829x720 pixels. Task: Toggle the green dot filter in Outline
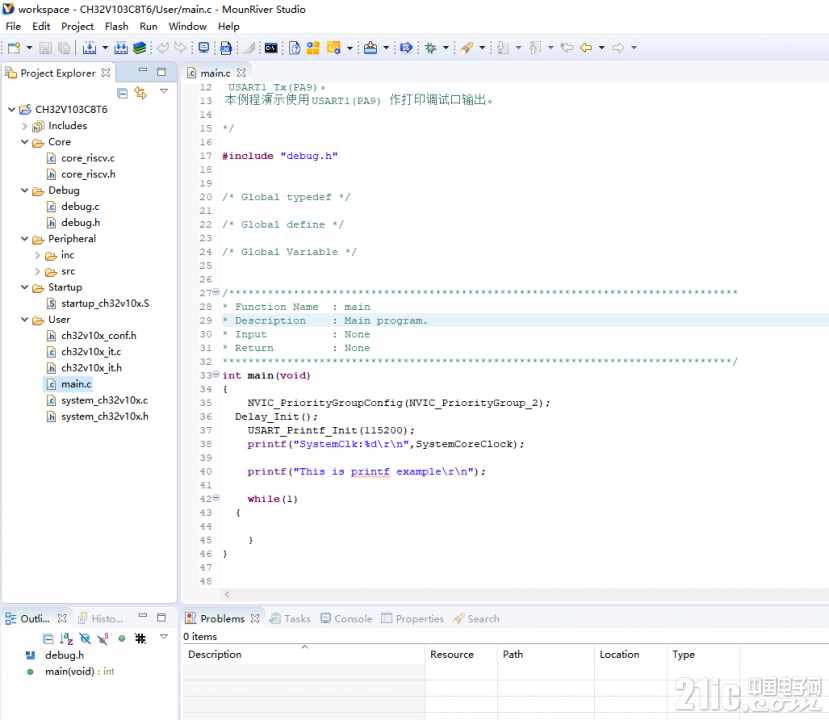point(122,639)
